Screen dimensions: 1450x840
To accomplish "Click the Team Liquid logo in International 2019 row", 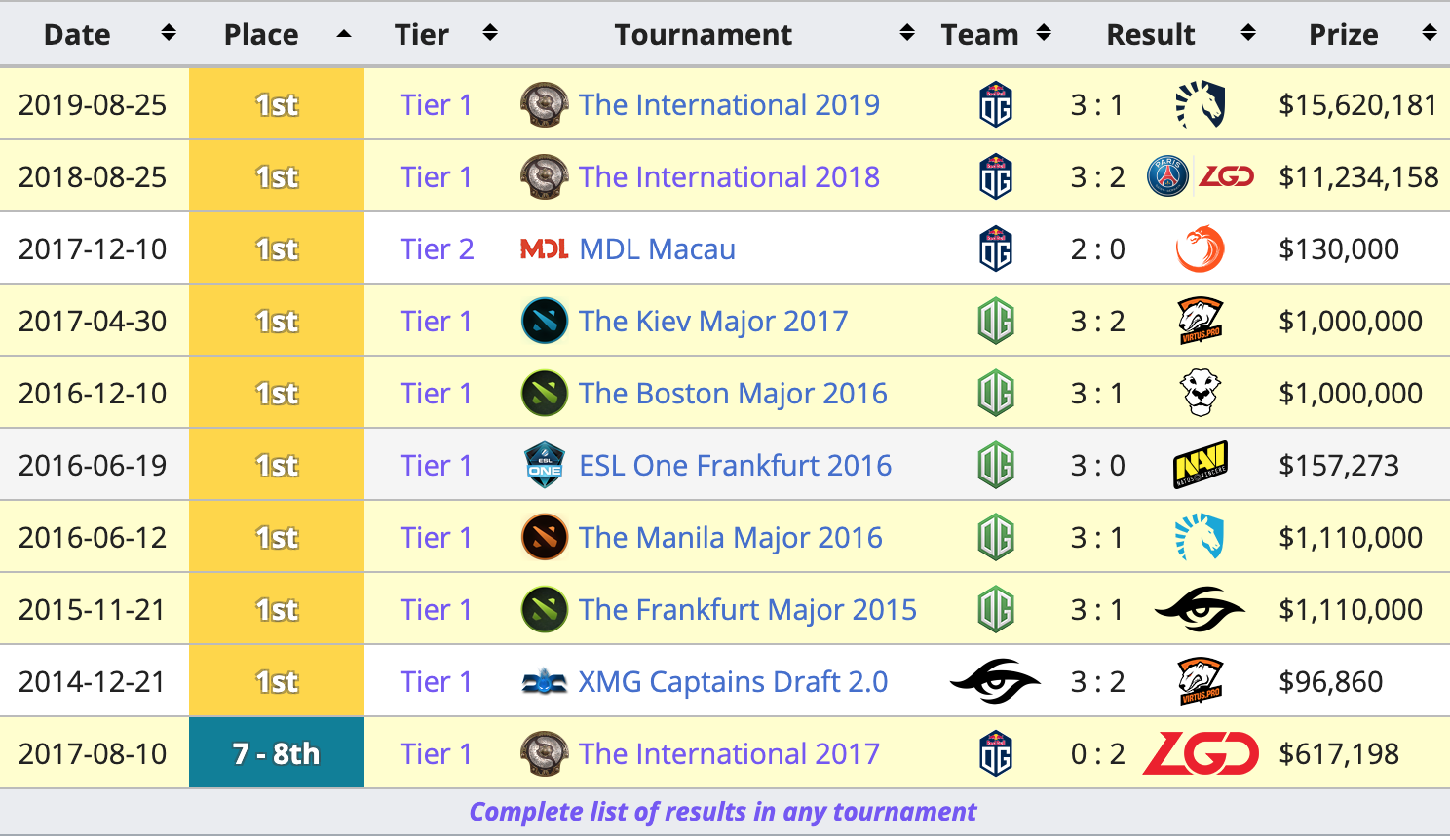I will [1200, 105].
